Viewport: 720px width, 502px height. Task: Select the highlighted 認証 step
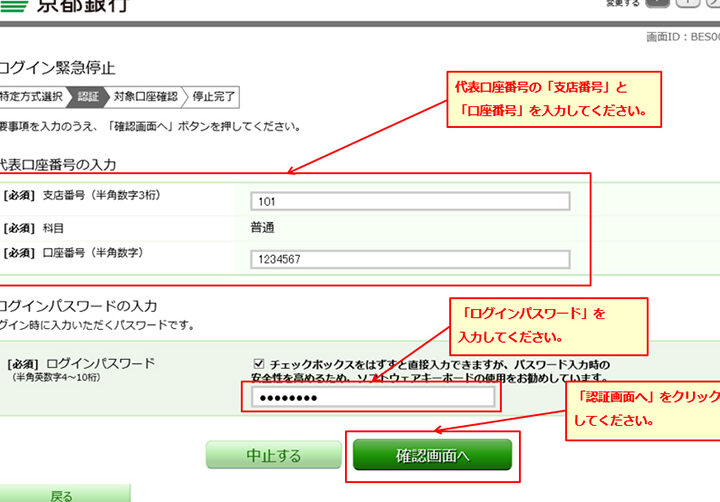coord(88,97)
